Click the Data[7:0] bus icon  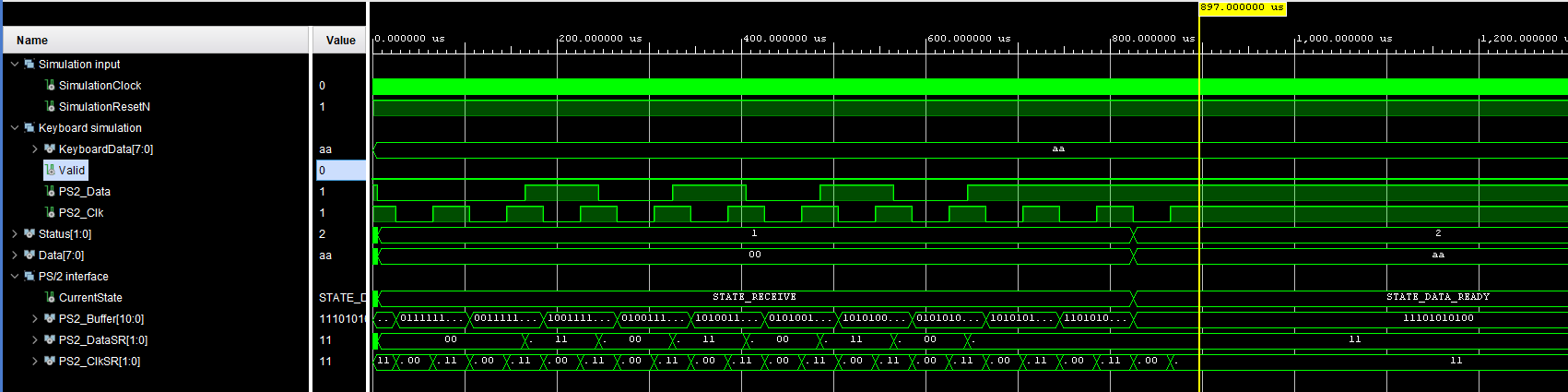pyautogui.click(x=29, y=255)
